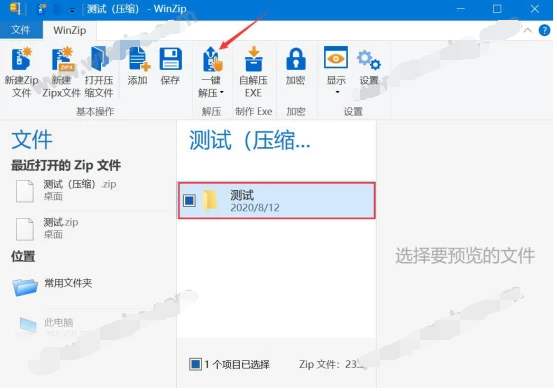Open the Display (显示) eye icon
Viewport: 557px width, 391px height.
click(336, 57)
